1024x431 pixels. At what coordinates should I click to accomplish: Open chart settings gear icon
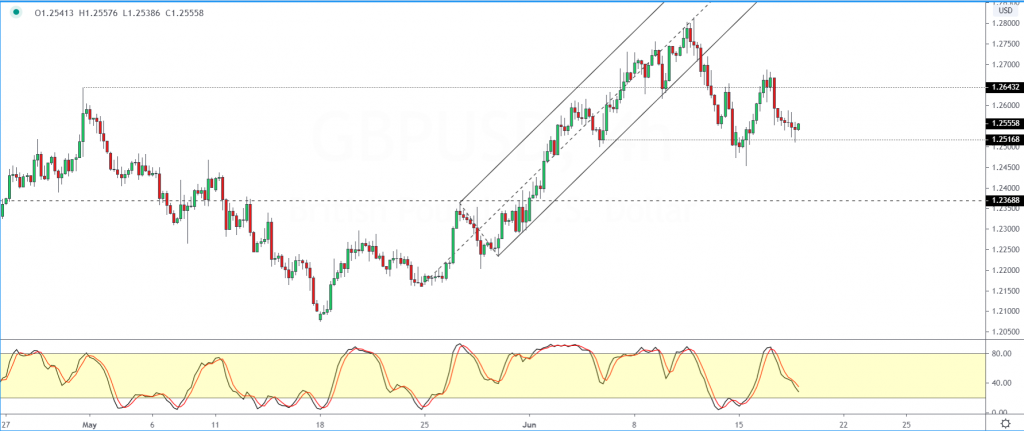click(1006, 423)
